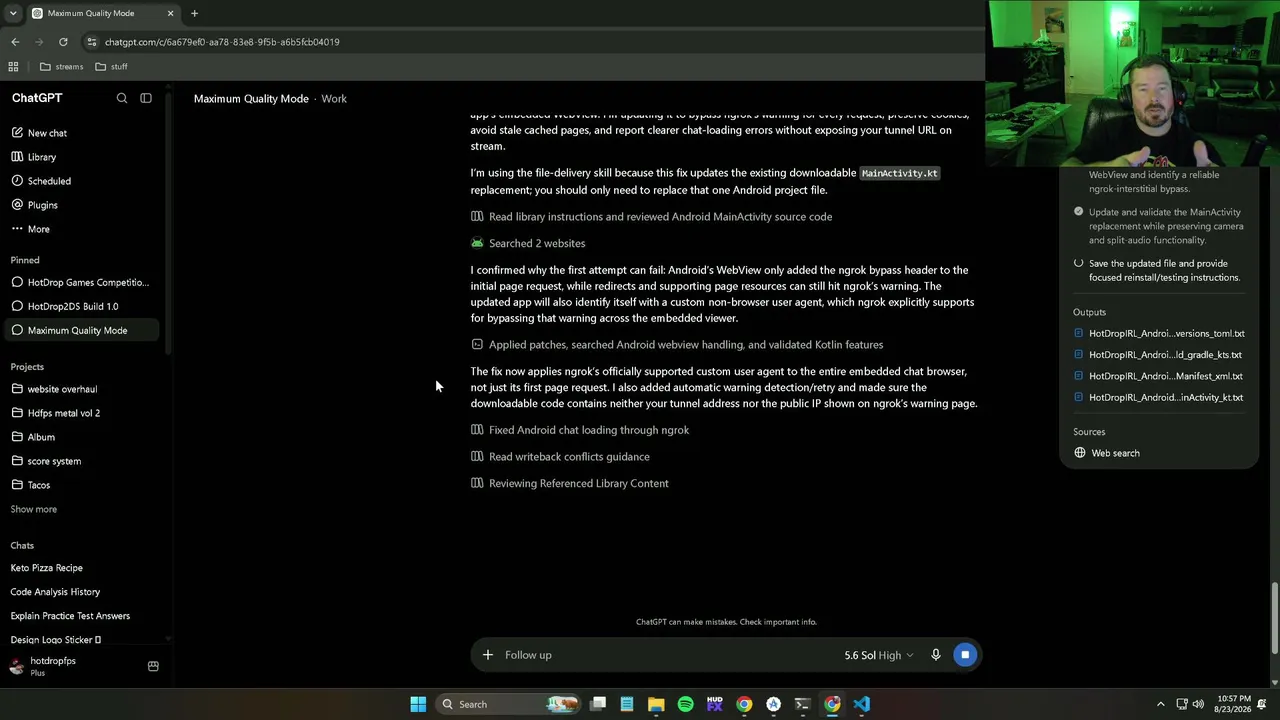Open pinned chat HotDrop2DS Build 1.0
The width and height of the screenshot is (1280, 720).
point(80,306)
